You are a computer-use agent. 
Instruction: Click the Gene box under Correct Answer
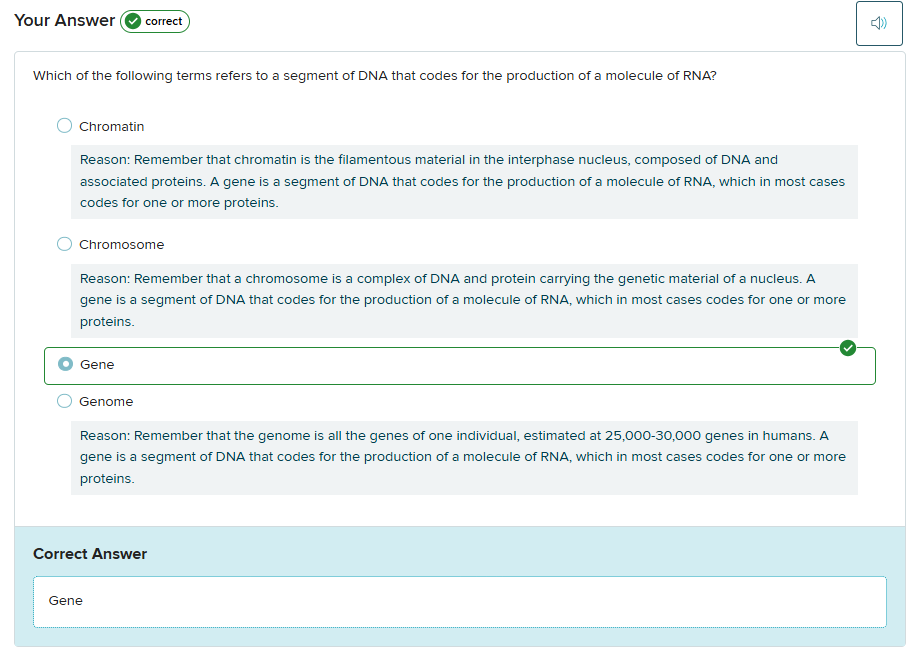tap(459, 601)
